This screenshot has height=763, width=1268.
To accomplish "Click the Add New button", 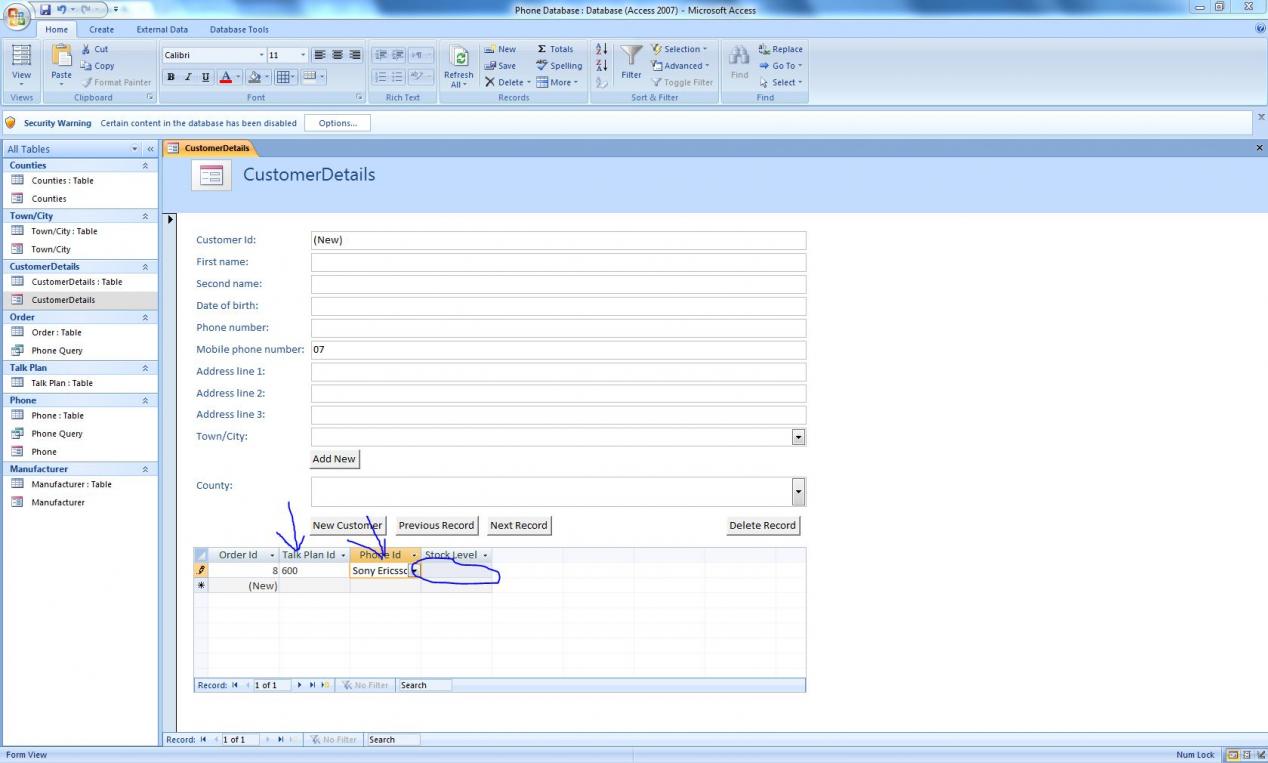I will tap(334, 459).
